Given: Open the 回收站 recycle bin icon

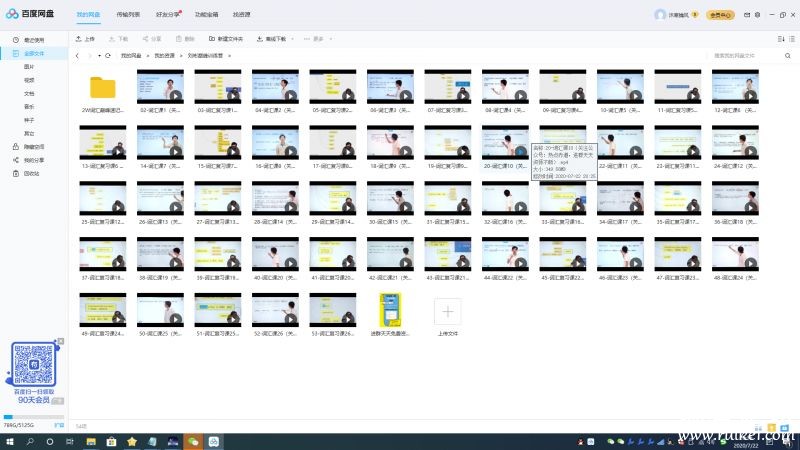Looking at the screenshot, I should (16, 173).
